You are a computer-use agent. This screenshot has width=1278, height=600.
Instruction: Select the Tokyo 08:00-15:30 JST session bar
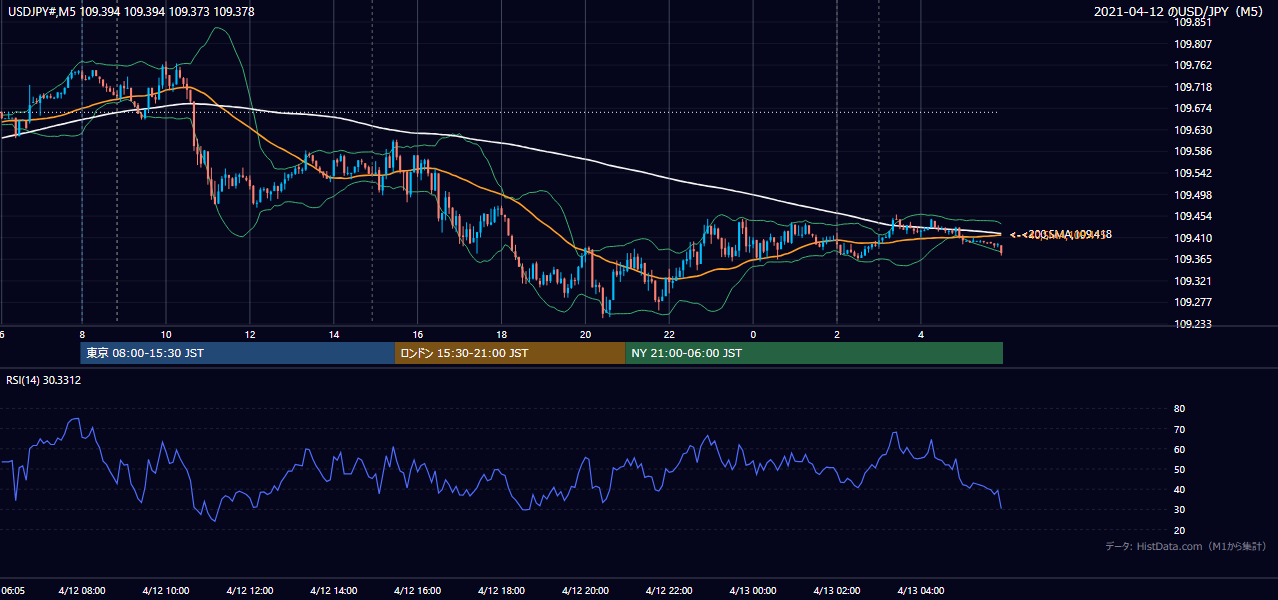[238, 353]
